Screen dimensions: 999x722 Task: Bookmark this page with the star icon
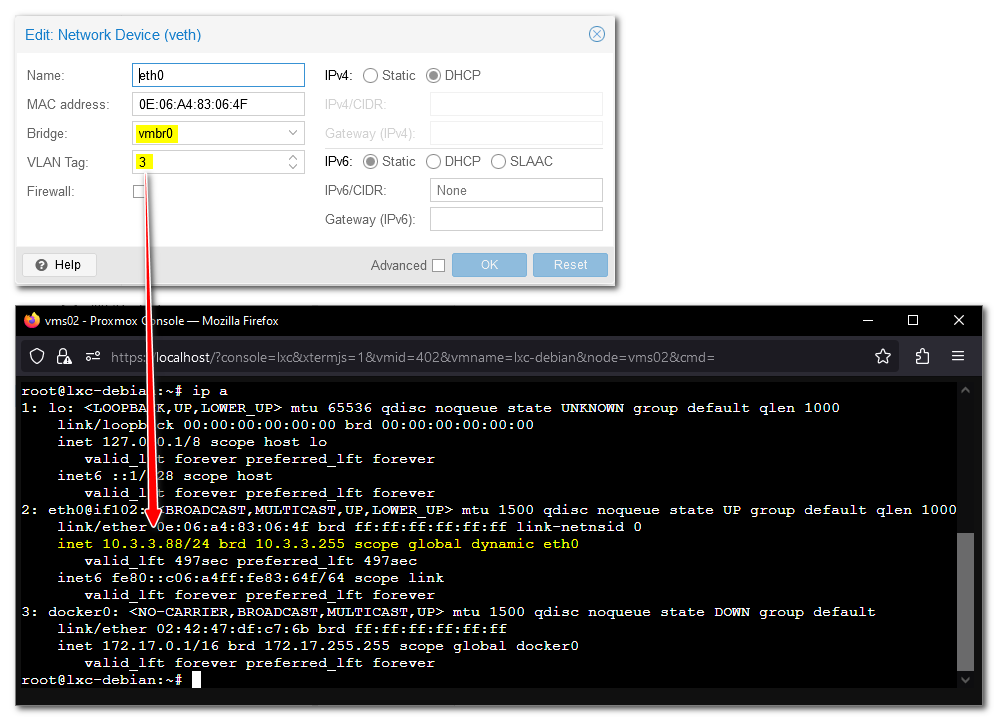882,356
